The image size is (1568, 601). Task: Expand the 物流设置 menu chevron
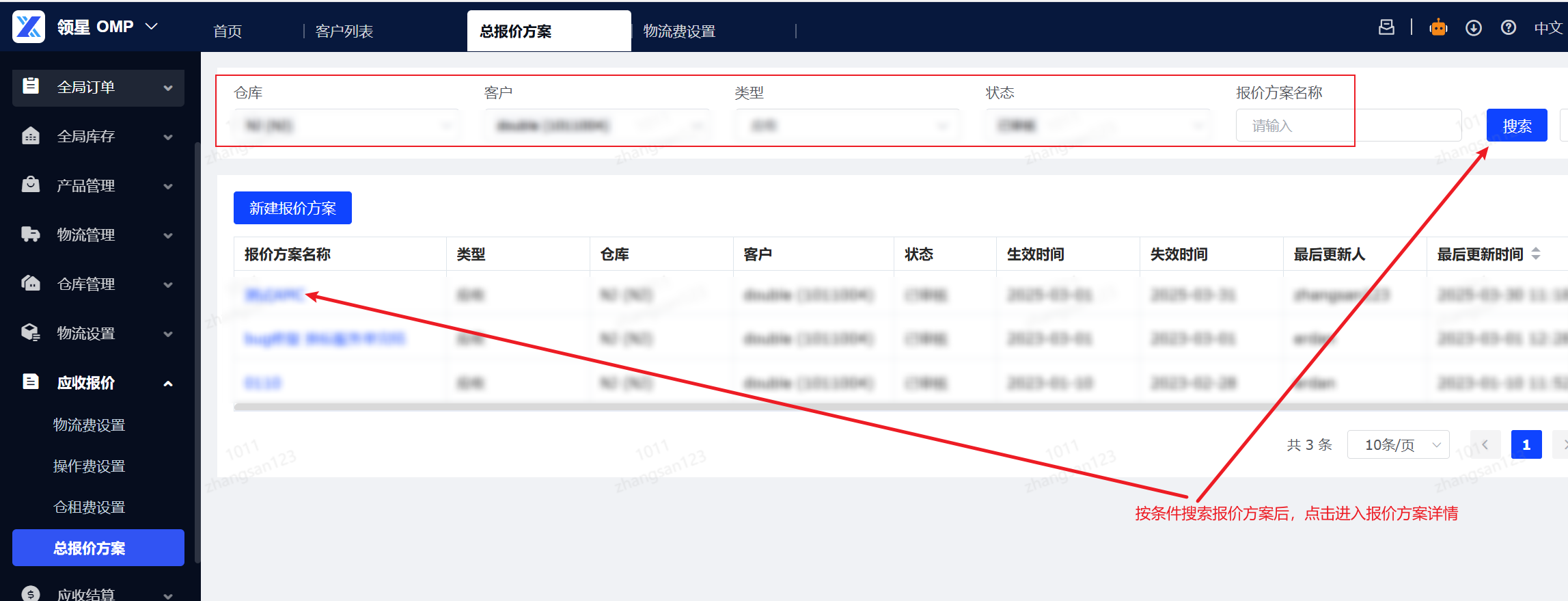(x=168, y=334)
